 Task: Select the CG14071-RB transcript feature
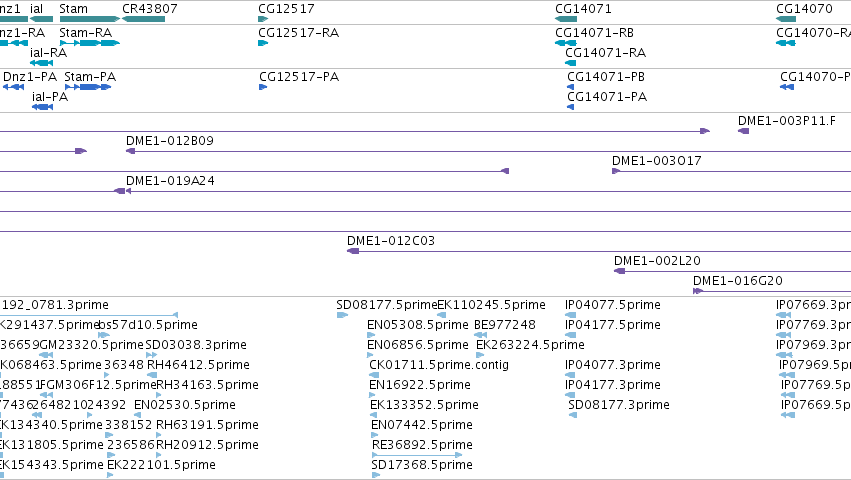pos(566,43)
